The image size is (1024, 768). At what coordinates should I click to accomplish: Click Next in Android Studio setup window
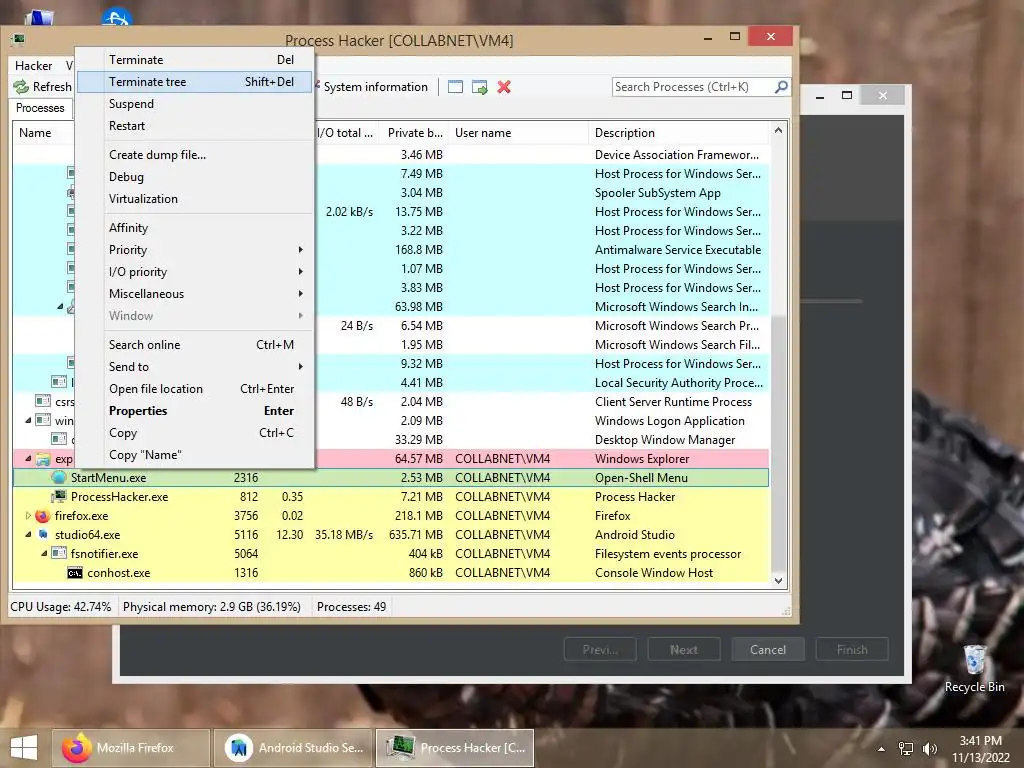[x=683, y=650]
